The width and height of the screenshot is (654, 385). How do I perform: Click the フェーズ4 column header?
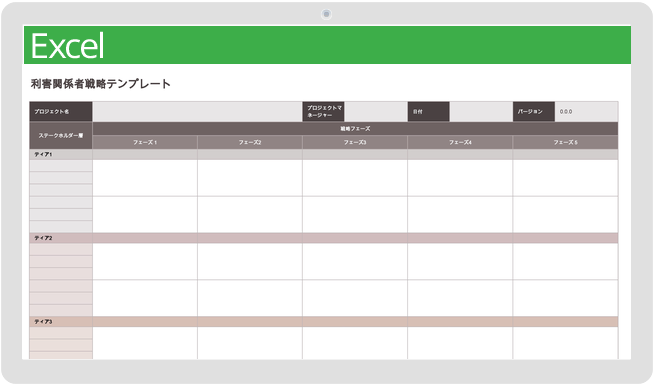tap(460, 142)
